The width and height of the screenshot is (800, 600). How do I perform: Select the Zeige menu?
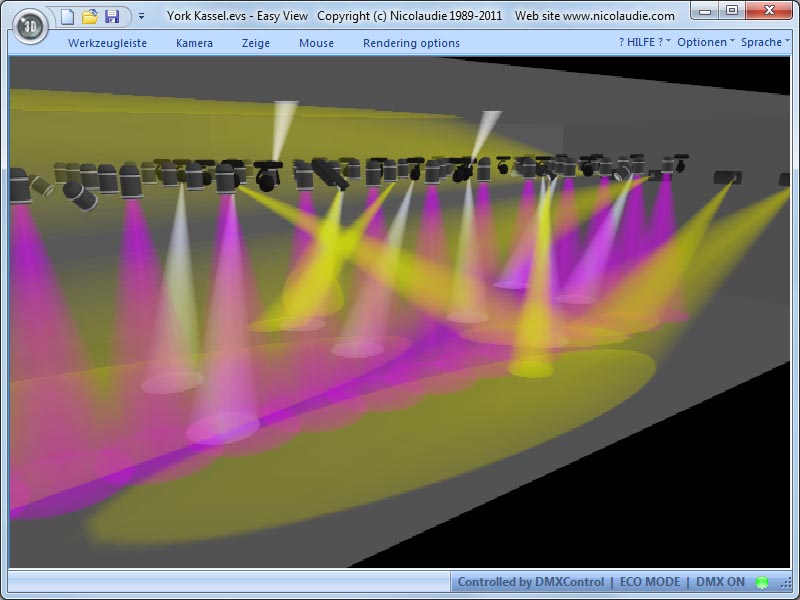pyautogui.click(x=256, y=43)
